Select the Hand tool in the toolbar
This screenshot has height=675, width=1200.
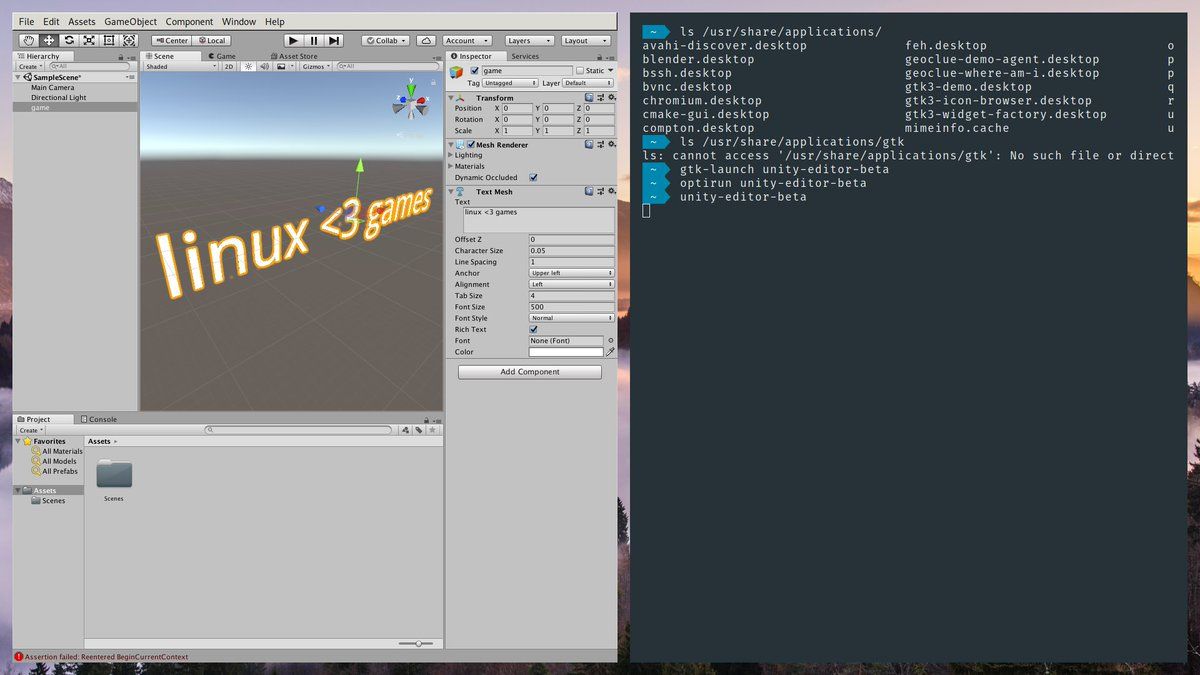28,40
